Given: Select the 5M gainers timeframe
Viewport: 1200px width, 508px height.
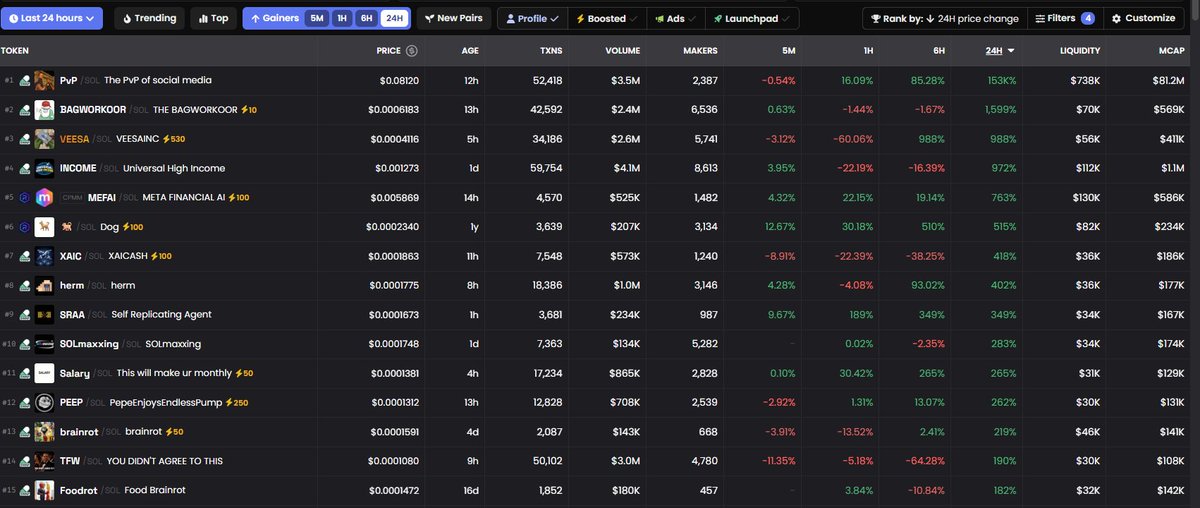Looking at the screenshot, I should coord(316,18).
